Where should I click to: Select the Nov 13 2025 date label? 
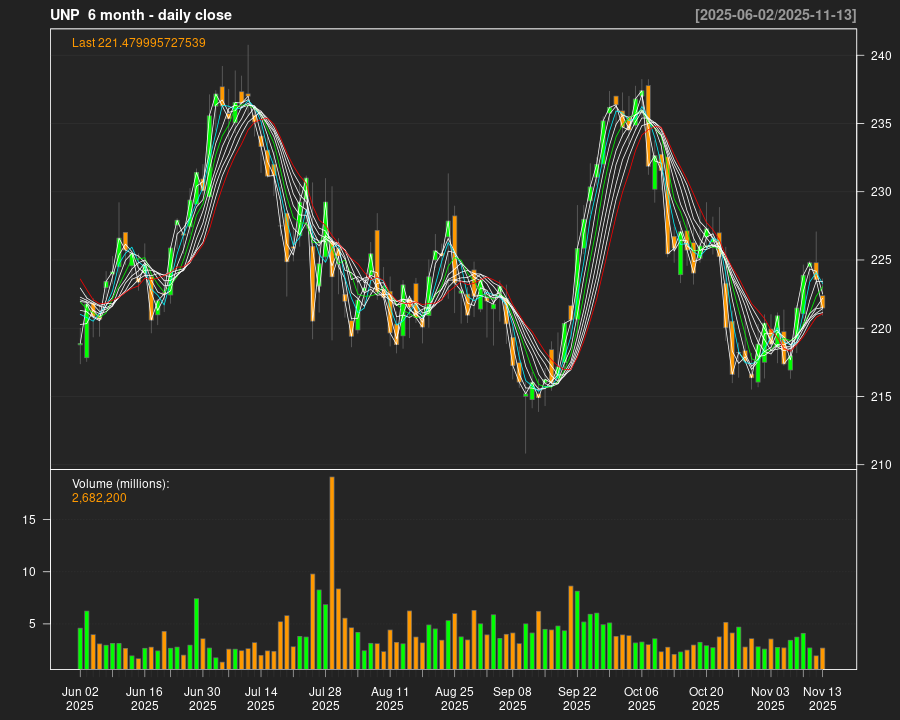(x=822, y=698)
